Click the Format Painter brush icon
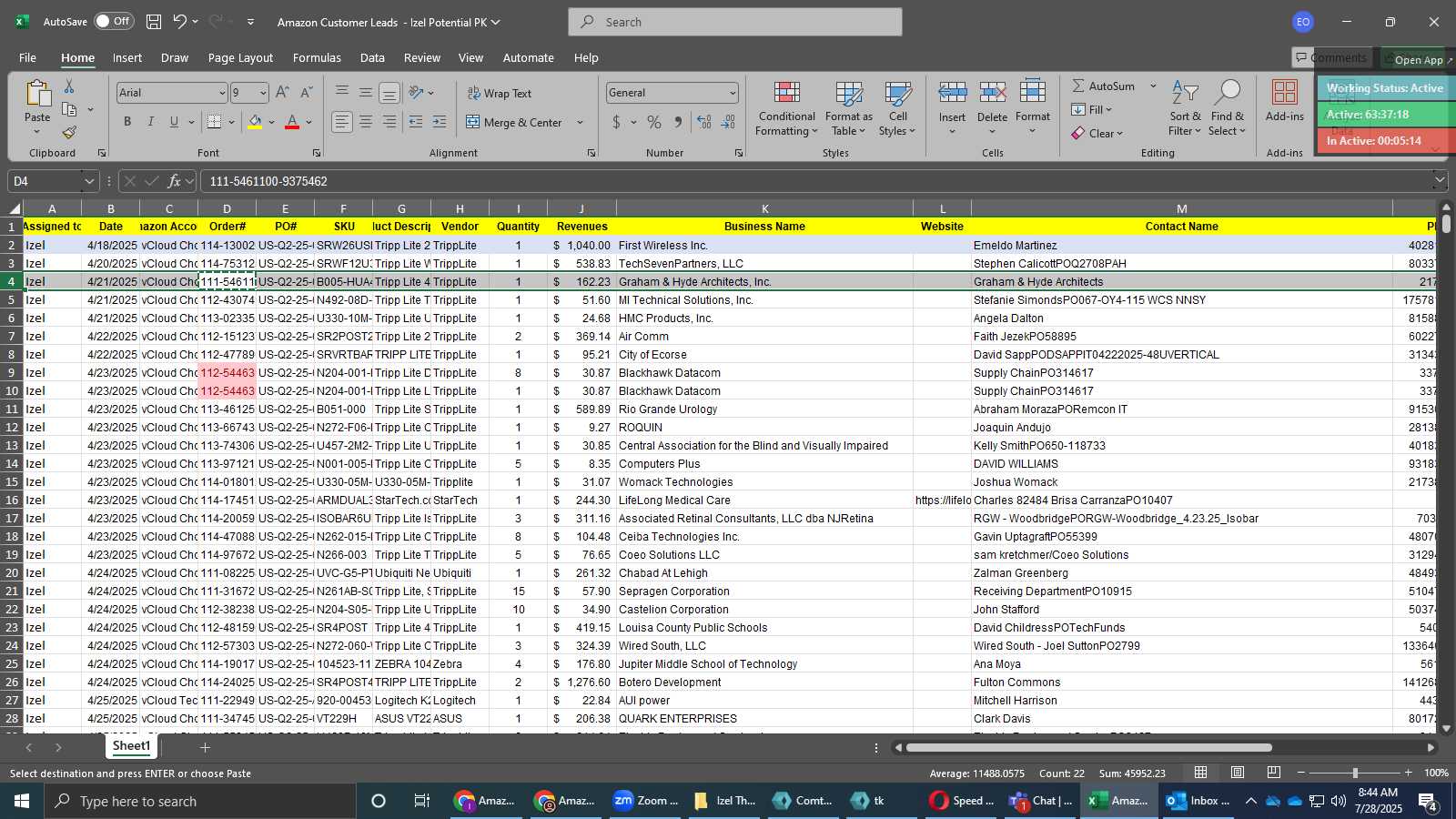 point(69,132)
